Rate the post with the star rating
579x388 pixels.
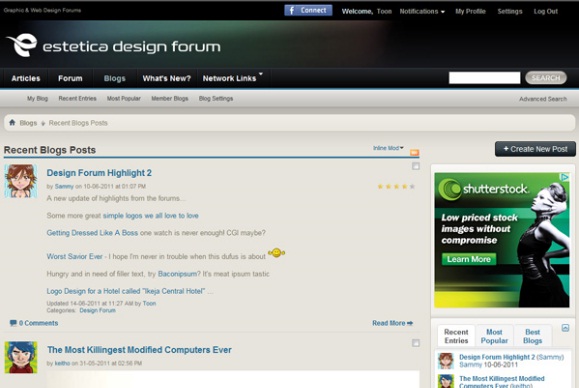tap(396, 186)
